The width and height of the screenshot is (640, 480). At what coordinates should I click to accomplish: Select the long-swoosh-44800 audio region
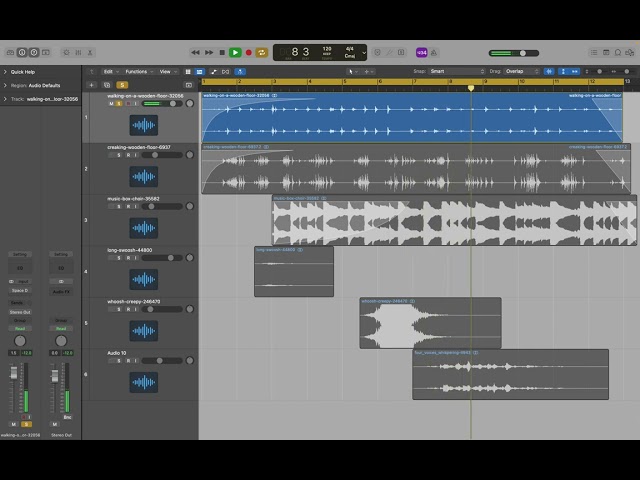tap(294, 271)
